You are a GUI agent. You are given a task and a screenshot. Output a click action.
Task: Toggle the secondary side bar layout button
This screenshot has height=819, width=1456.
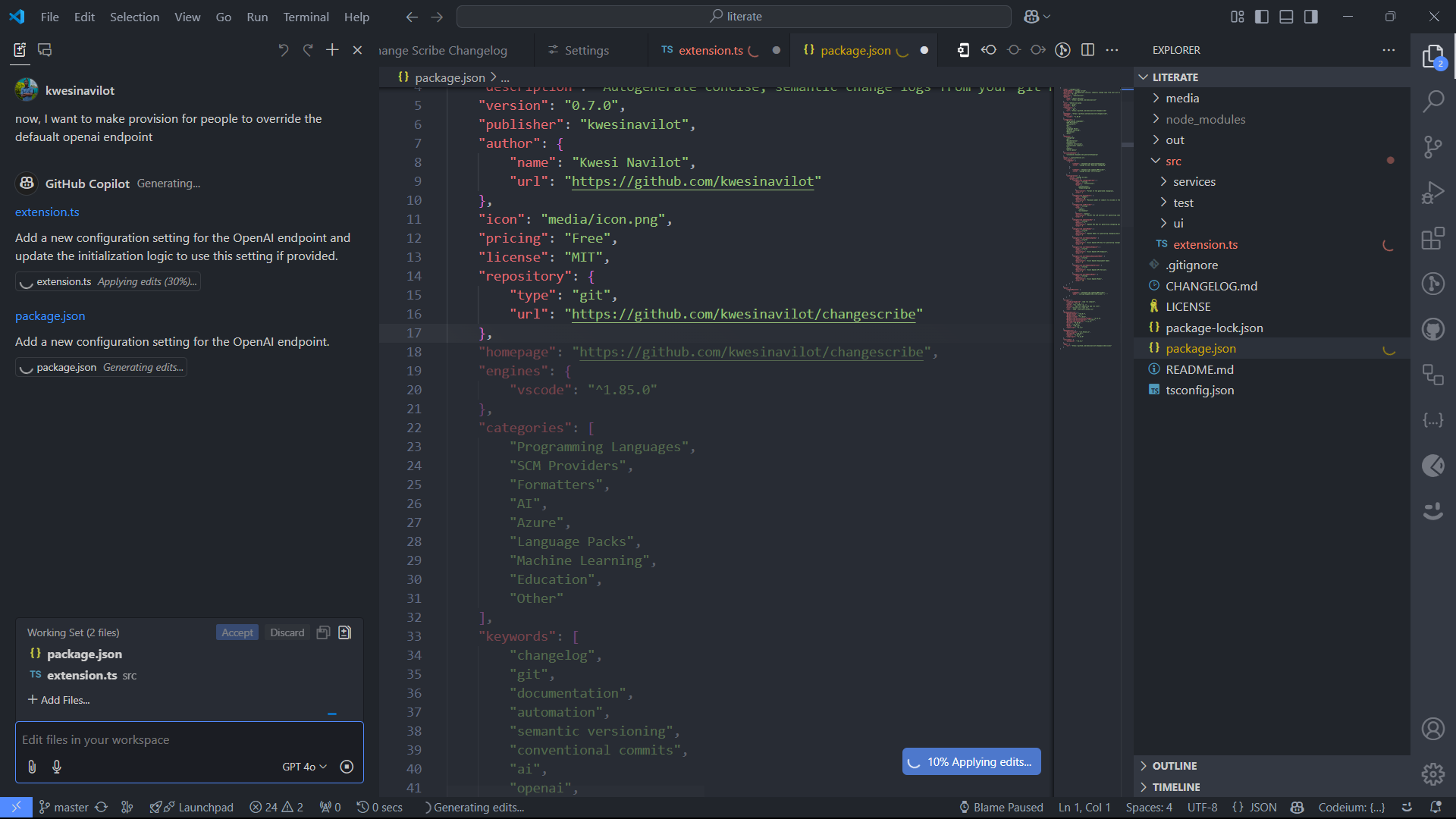coord(1311,17)
